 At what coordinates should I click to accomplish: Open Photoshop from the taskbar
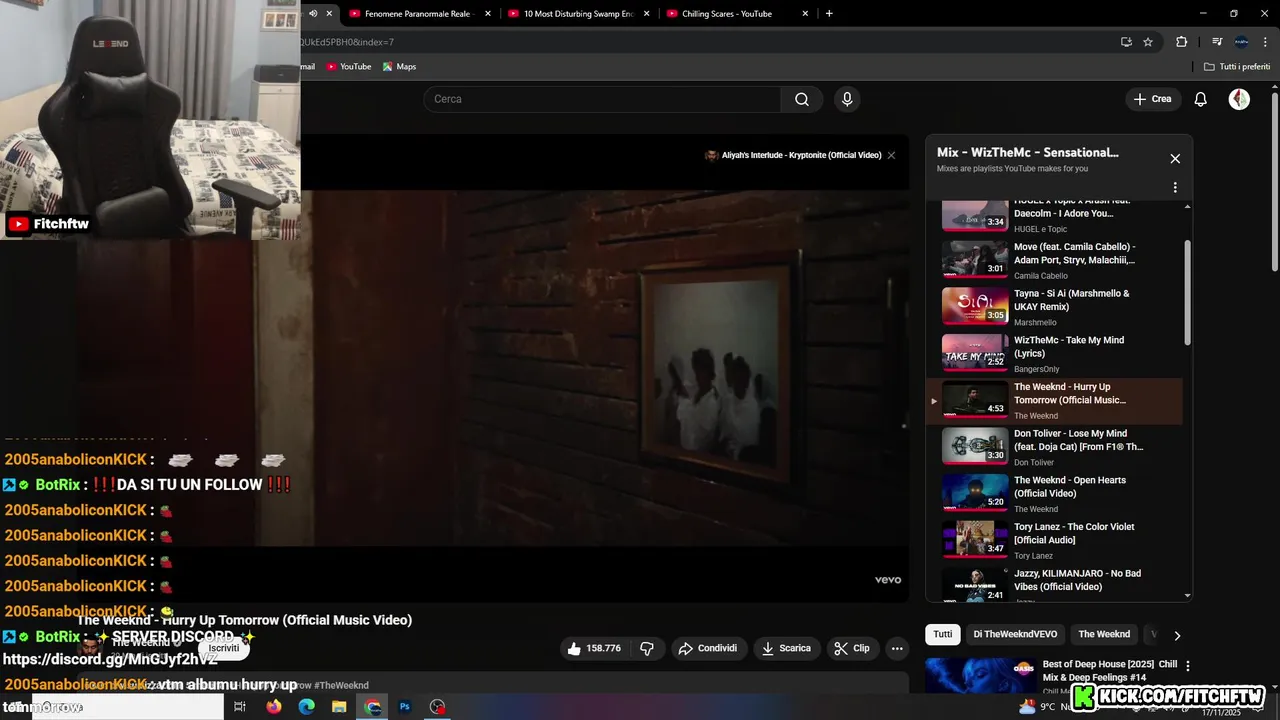click(x=405, y=707)
